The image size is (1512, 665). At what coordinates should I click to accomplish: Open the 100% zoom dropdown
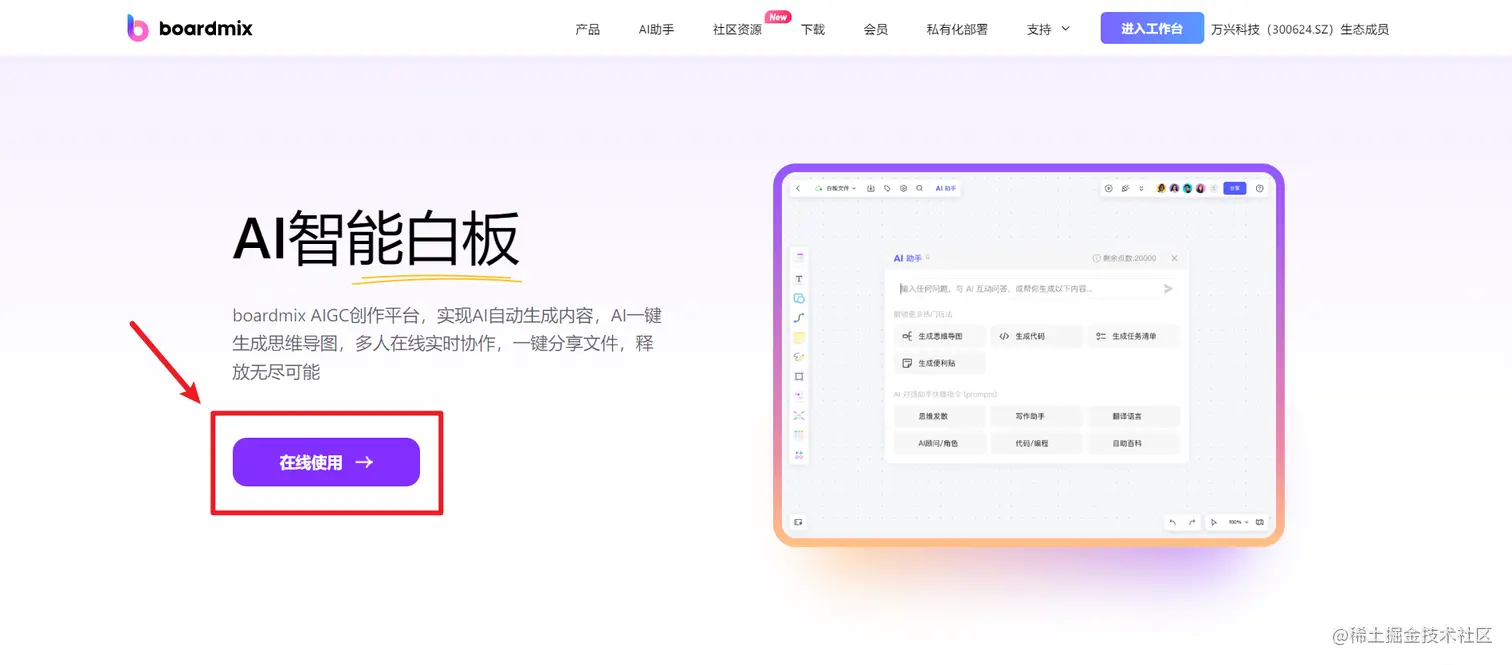1238,522
